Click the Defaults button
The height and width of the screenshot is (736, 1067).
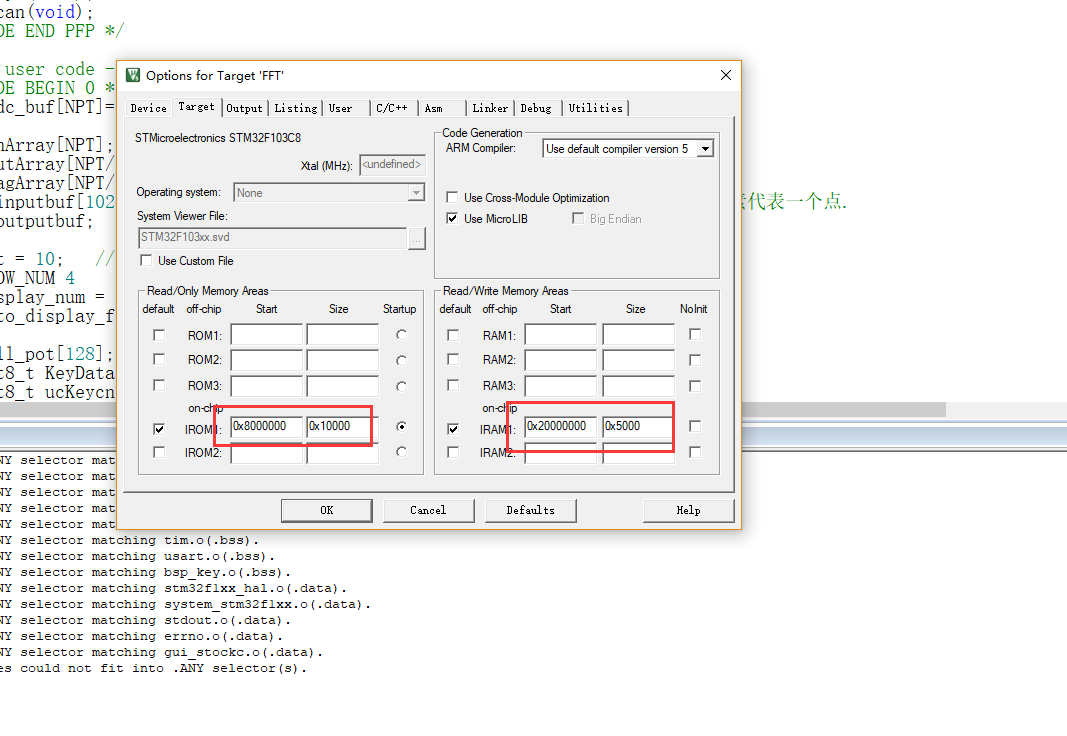coord(530,510)
